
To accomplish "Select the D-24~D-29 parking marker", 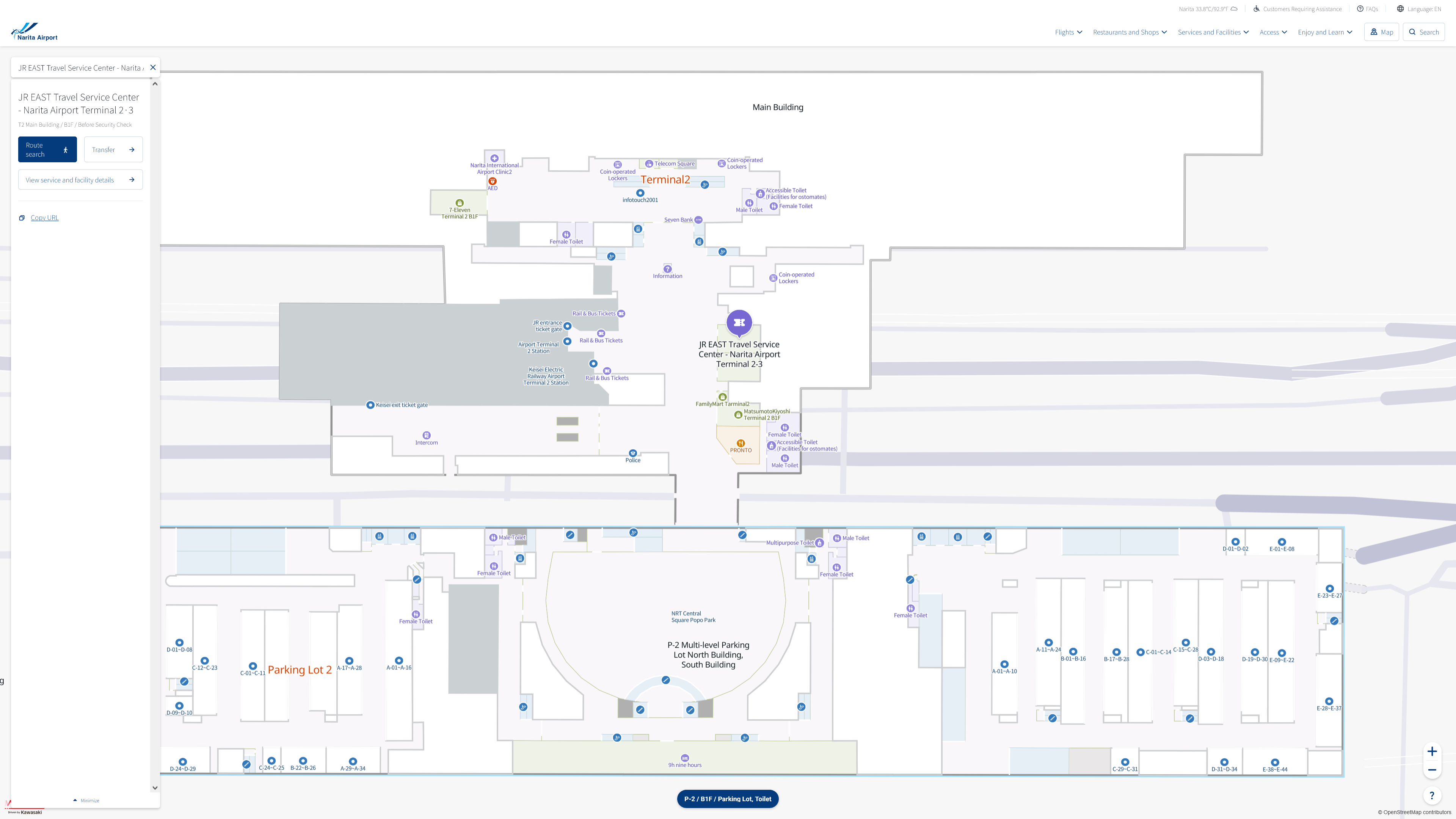I will [182, 762].
